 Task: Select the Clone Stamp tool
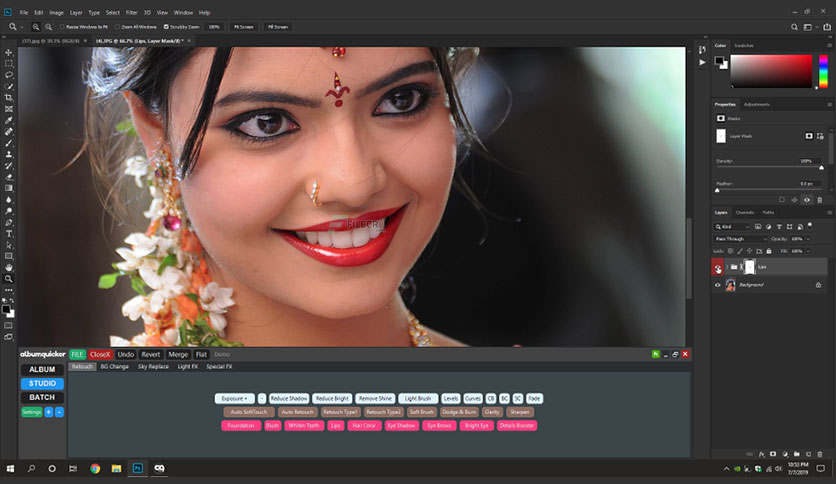coord(9,154)
